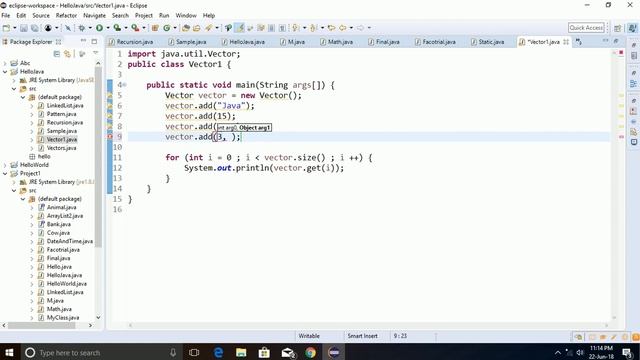Click the Open Task folder icon
The image size is (640, 360).
click(197, 28)
